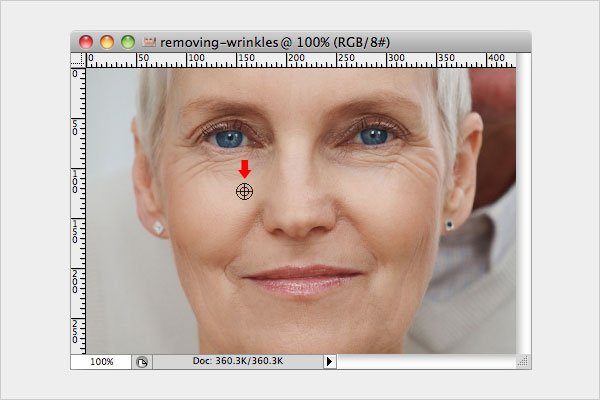600x400 pixels.
Task: Click the horizontal scrollbar track
Action: (426, 362)
